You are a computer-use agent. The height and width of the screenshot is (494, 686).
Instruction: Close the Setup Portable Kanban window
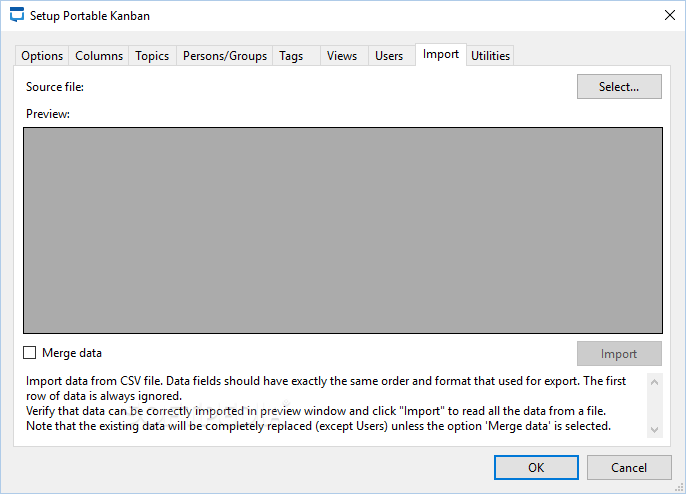[669, 15]
